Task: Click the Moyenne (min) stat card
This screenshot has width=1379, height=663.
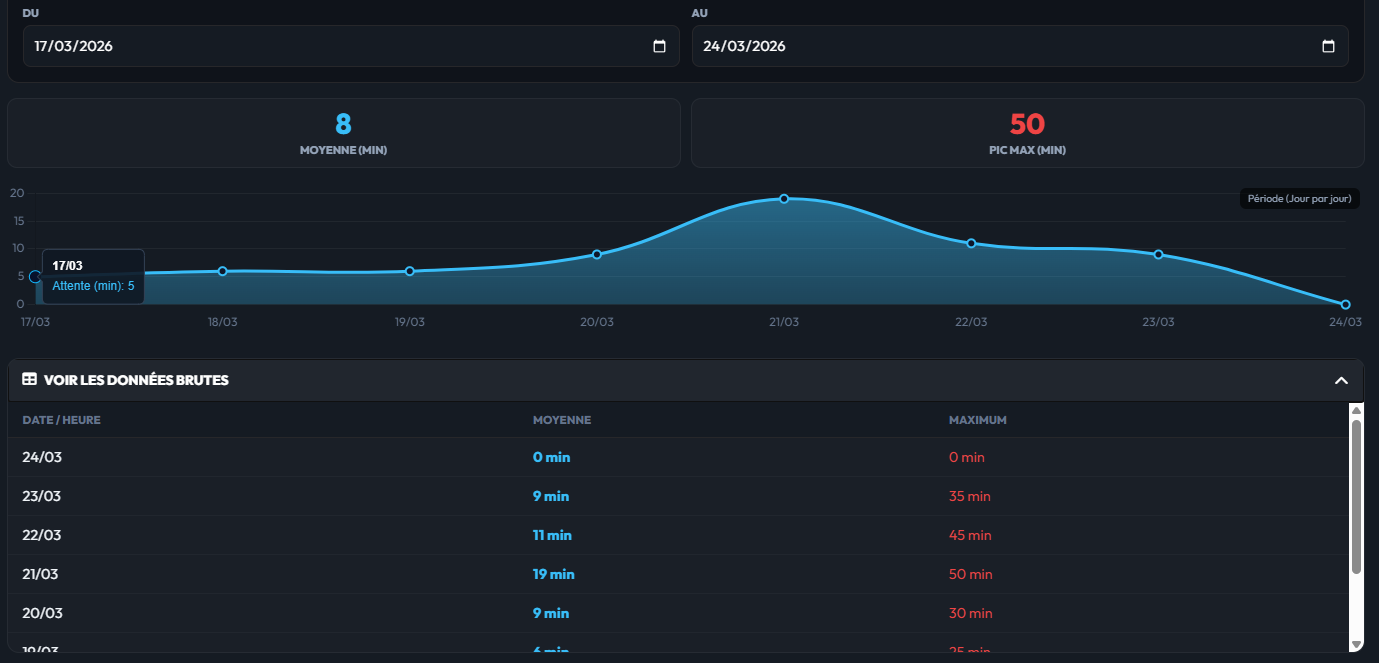Action: [343, 133]
